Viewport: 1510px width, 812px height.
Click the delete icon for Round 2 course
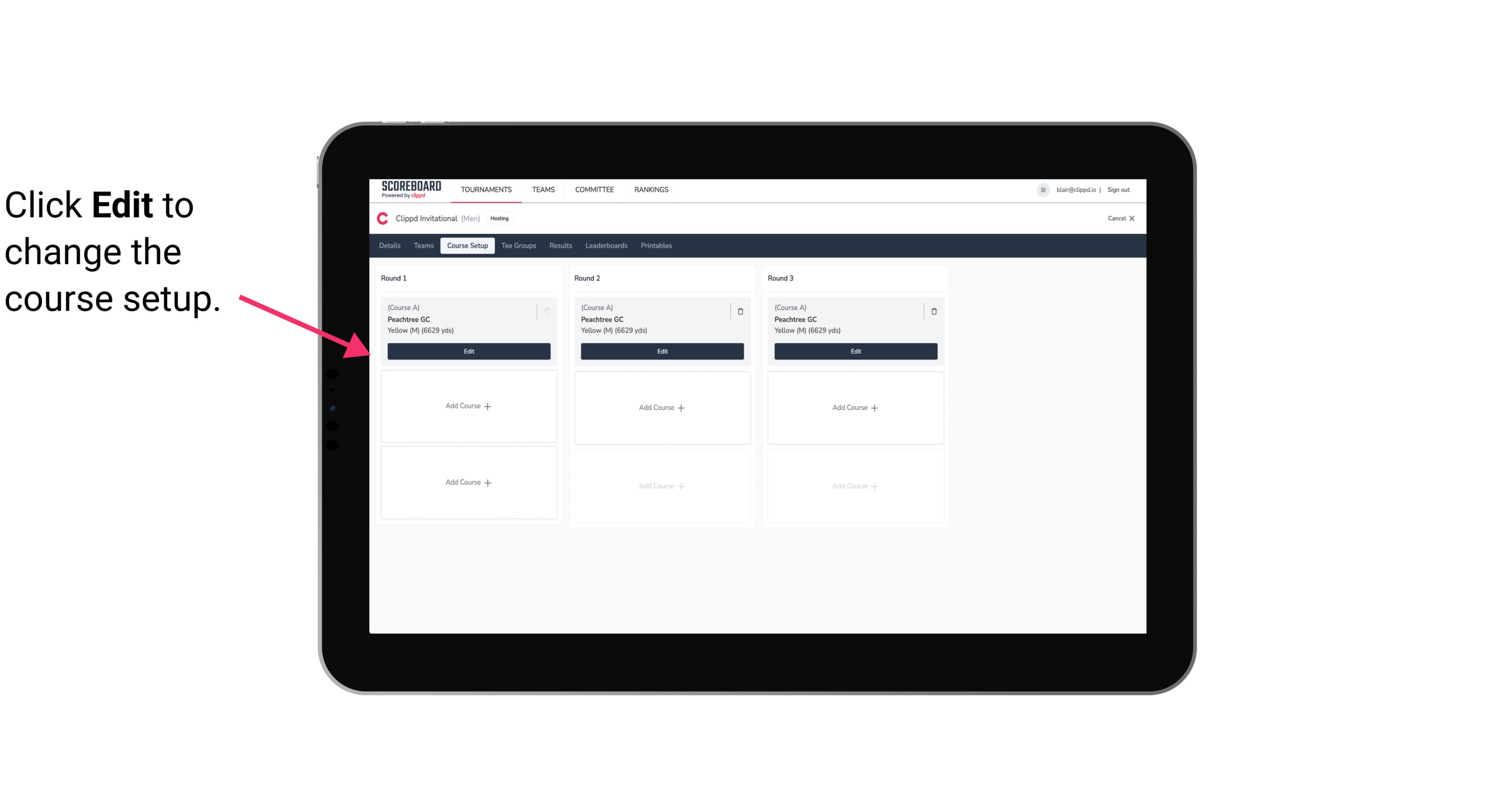coord(740,311)
